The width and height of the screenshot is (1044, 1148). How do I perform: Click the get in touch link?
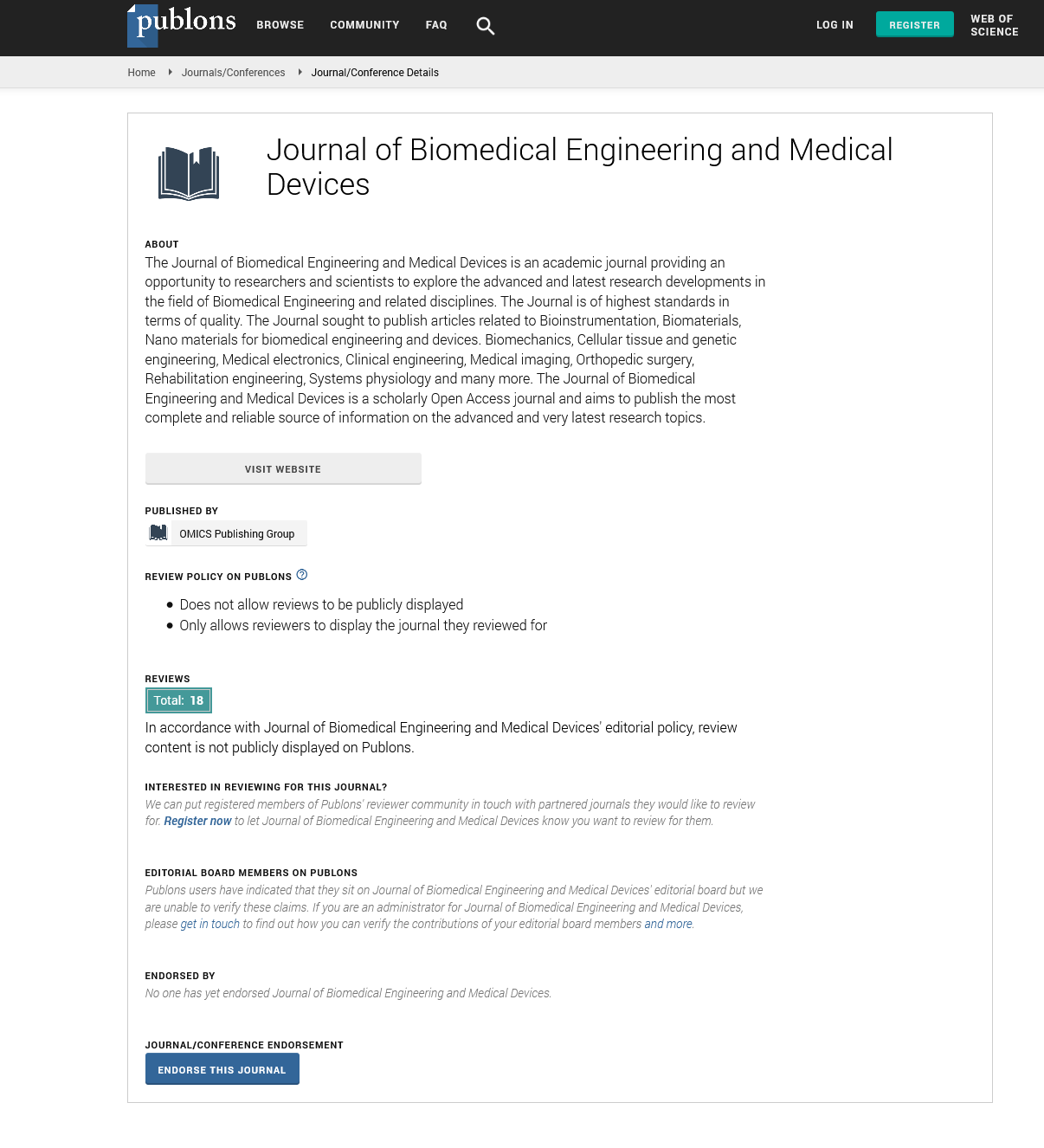(209, 924)
